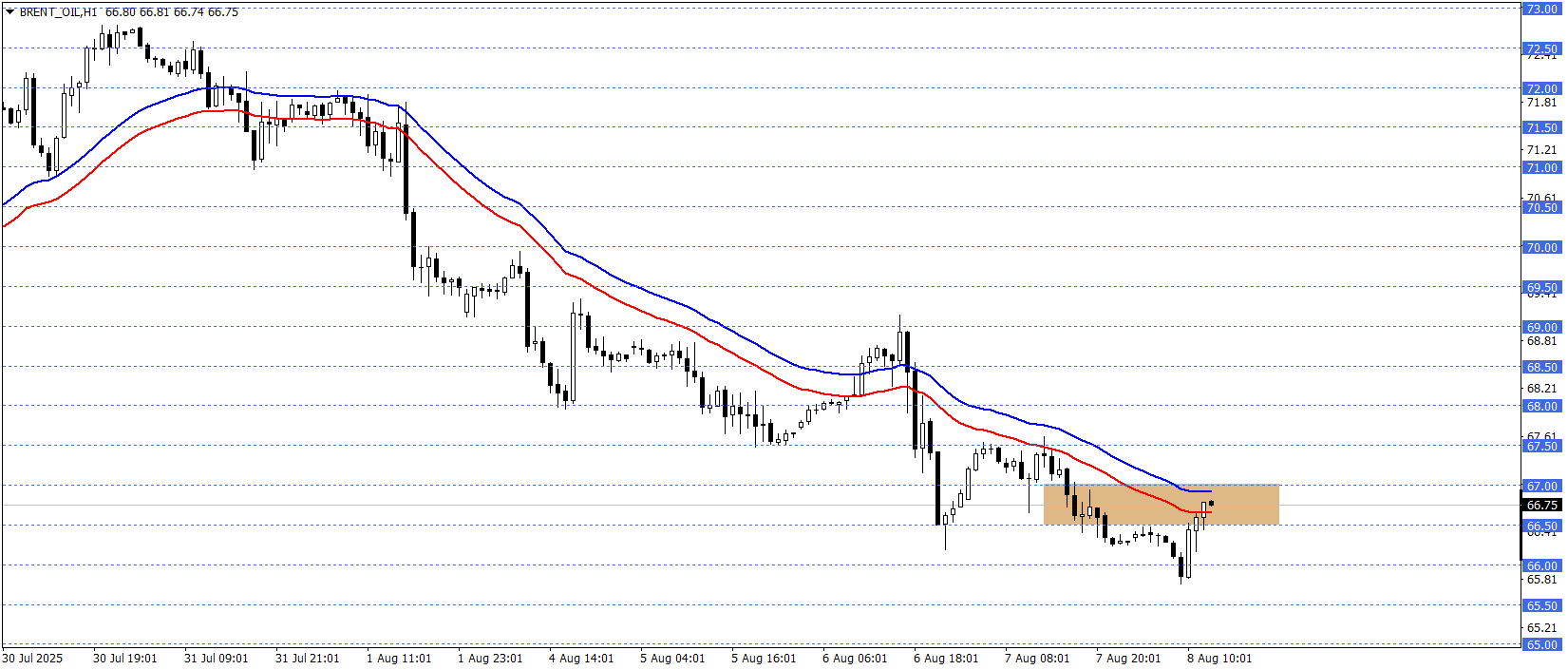1568x670 pixels.
Task: Click the 68.21 price scale value
Action: pos(1541,388)
